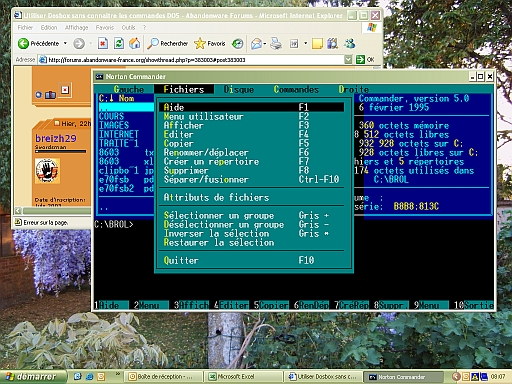Click the 5Copier function key button

pos(271,305)
